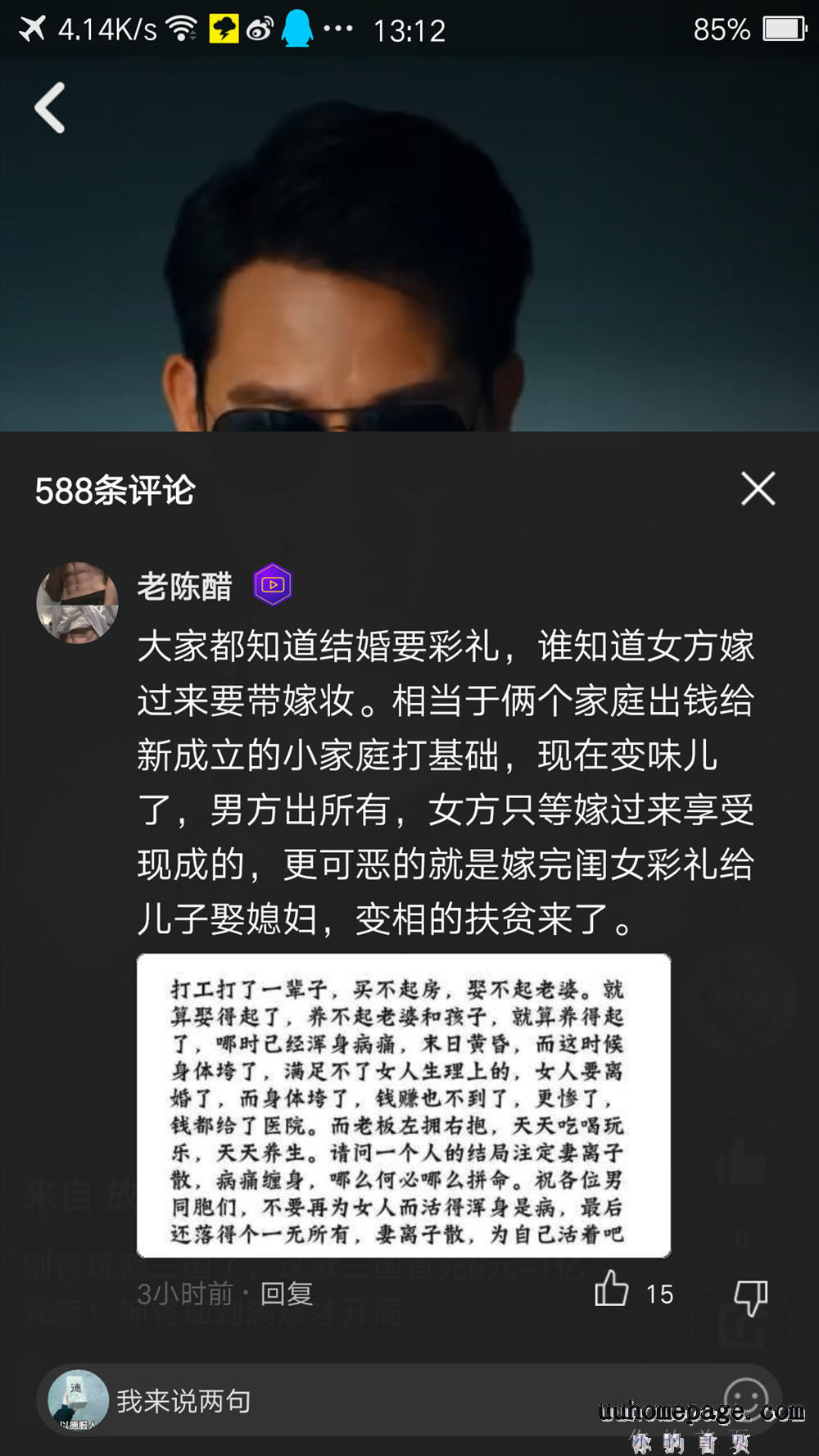Close the 588条评论 comments panel
819x1456 pixels.
pyautogui.click(x=758, y=489)
